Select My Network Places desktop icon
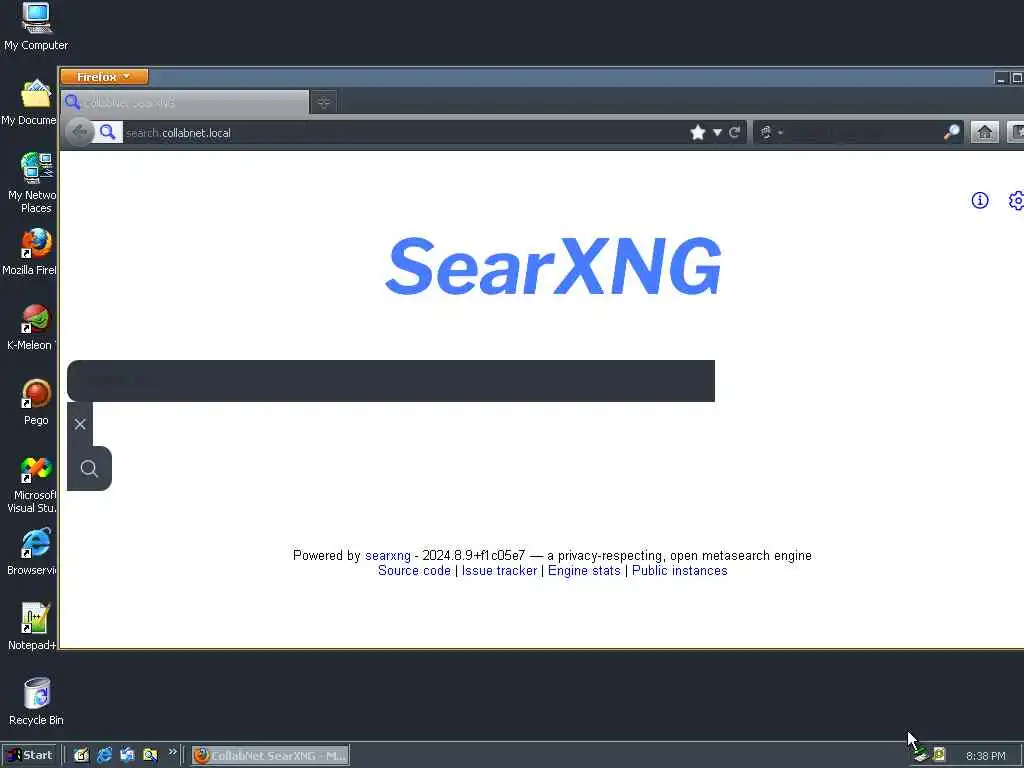1024x768 pixels. [33, 182]
